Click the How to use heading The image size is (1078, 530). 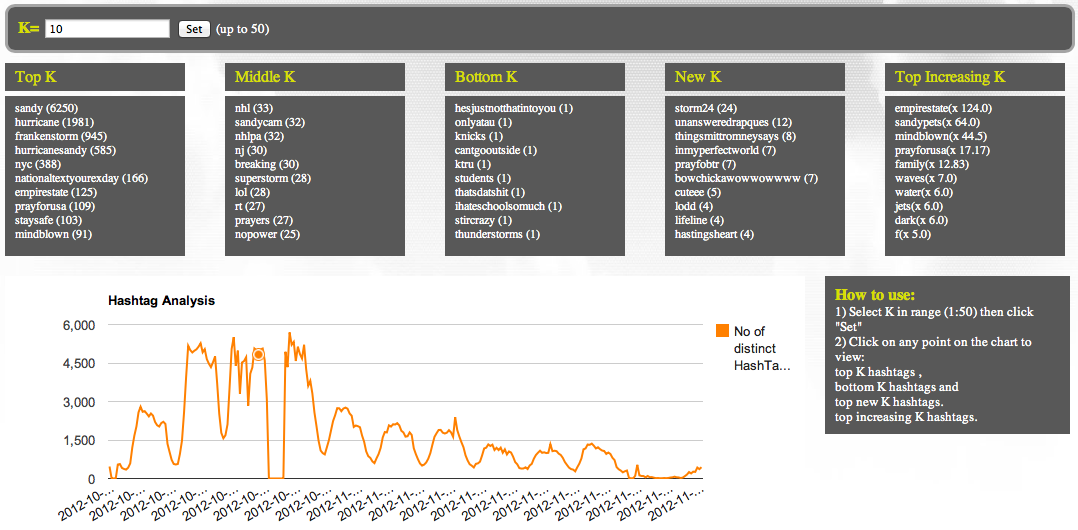(x=875, y=295)
